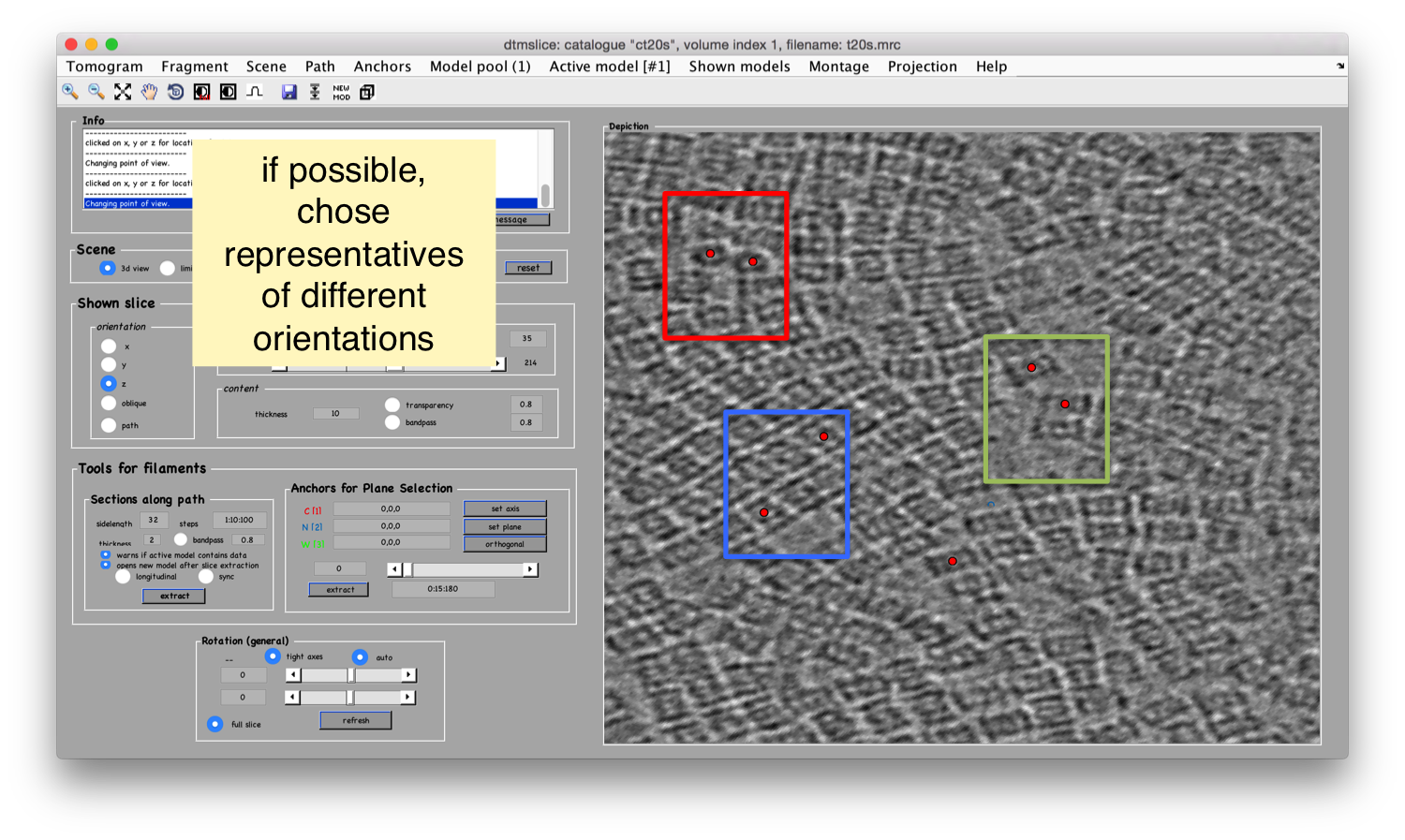Enable the longitudinal option

tap(123, 577)
